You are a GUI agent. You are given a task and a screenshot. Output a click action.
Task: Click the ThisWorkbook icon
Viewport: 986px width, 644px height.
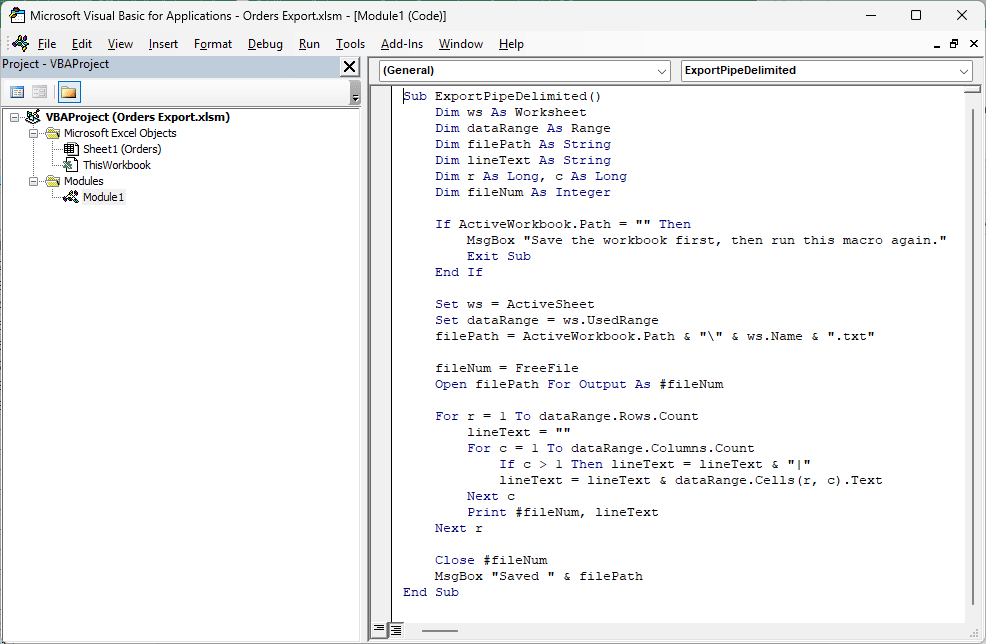71,165
